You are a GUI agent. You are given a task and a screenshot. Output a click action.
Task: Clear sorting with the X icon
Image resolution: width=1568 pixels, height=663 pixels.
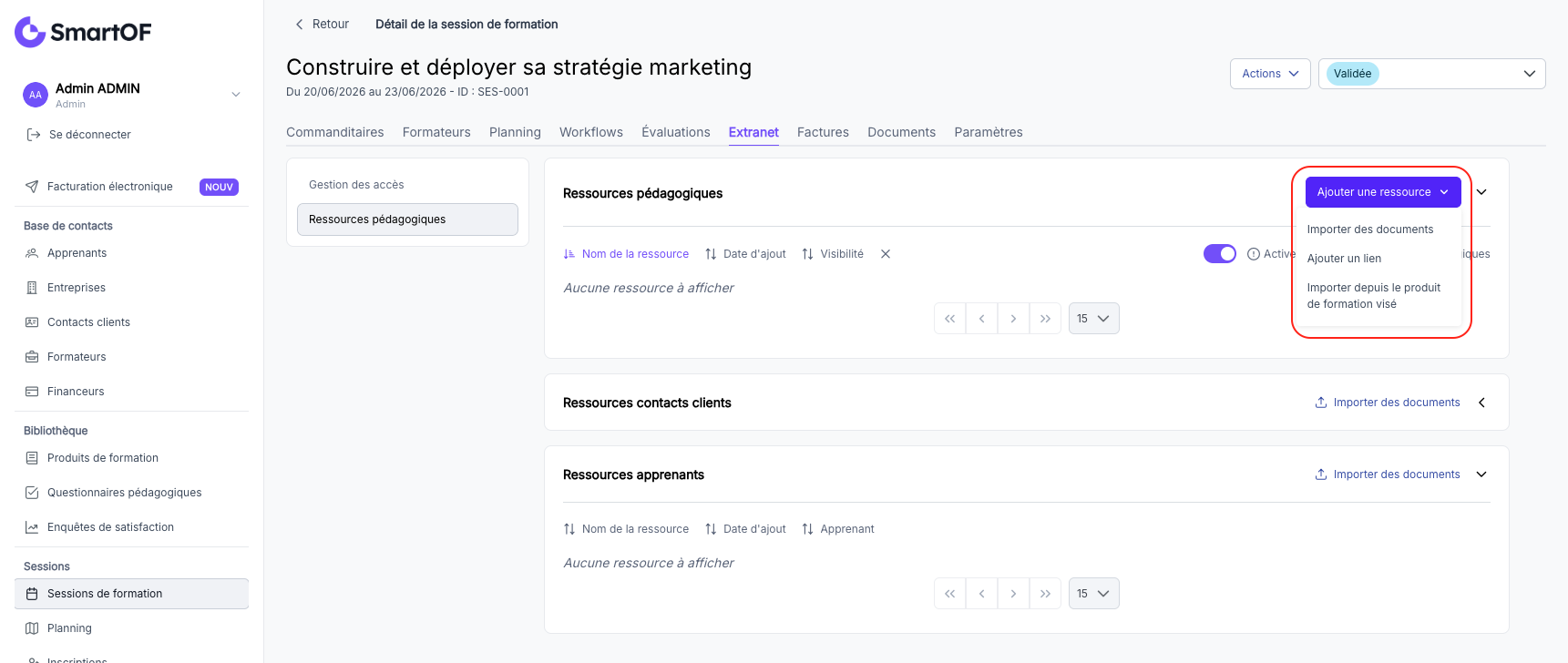886,254
